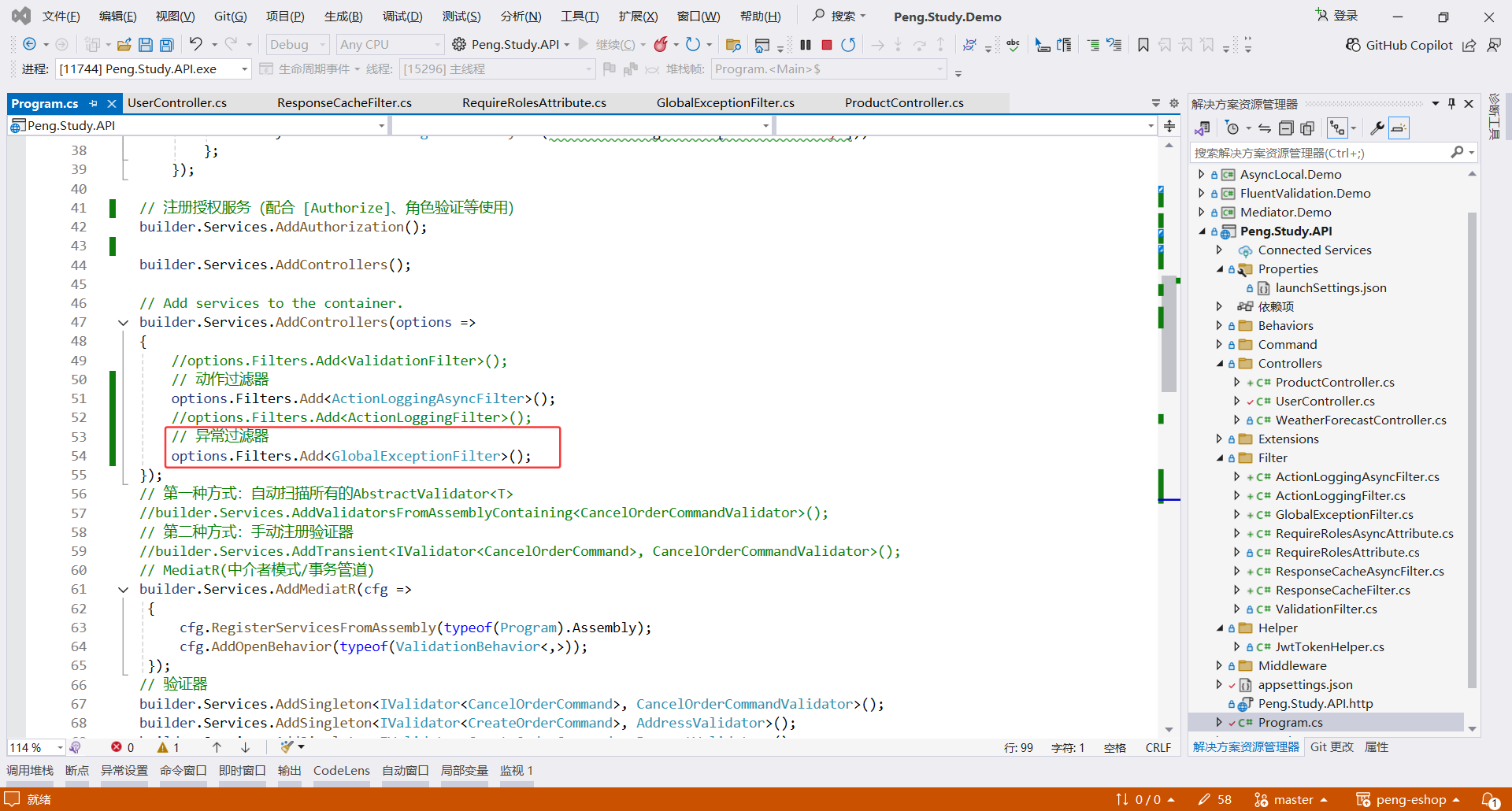Viewport: 1512px width, 811px height.
Task: Click the error count indicator
Action: tap(123, 747)
